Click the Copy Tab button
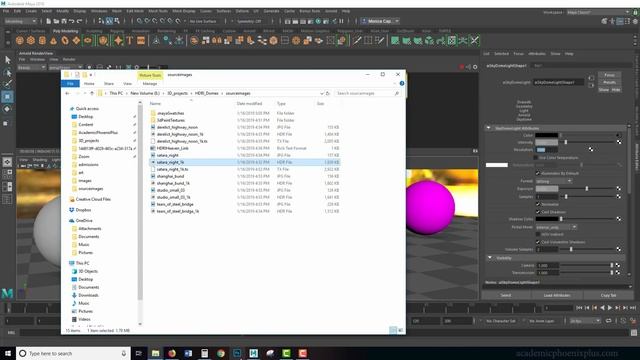This screenshot has height=360, width=640. pos(608,295)
